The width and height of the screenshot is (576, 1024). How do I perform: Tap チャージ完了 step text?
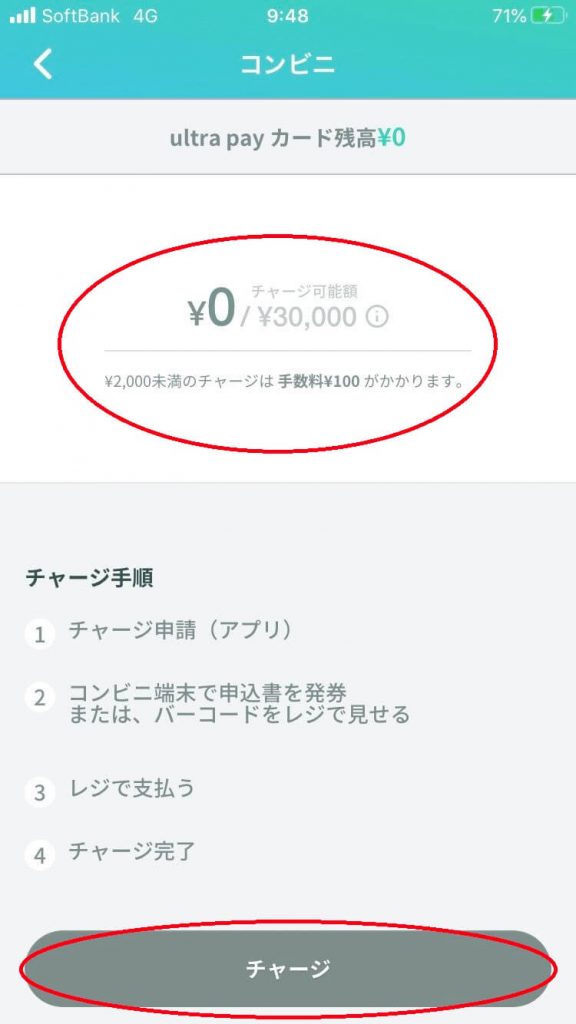(132, 852)
